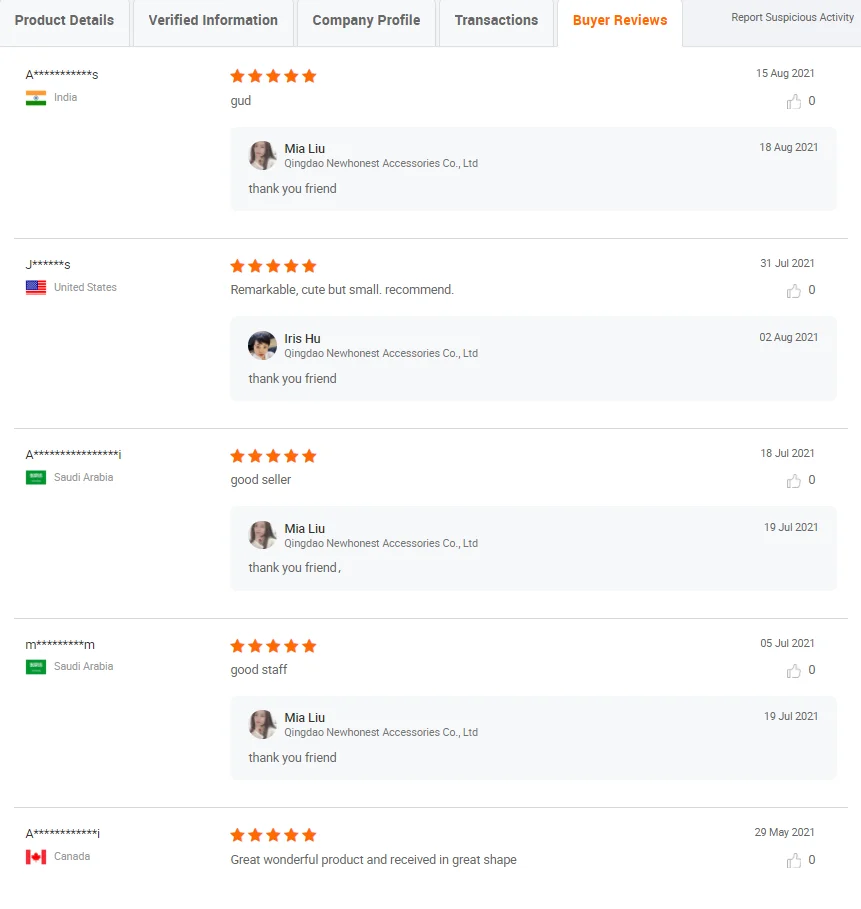The width and height of the screenshot is (861, 909).
Task: Click the India flag icon
Action: coord(36,98)
